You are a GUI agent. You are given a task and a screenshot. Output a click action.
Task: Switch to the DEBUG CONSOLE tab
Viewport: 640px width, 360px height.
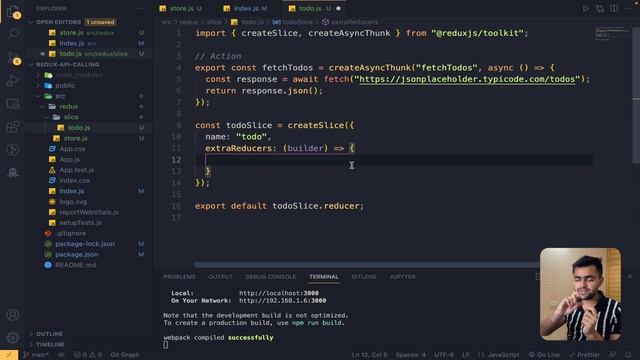click(x=271, y=277)
